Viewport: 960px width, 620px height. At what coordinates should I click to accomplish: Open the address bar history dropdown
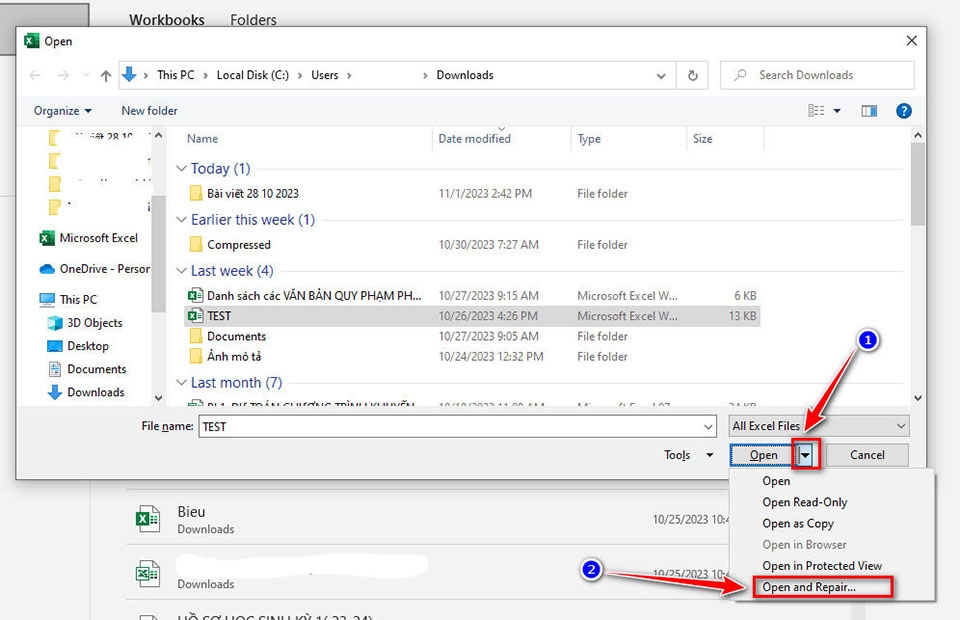click(661, 76)
